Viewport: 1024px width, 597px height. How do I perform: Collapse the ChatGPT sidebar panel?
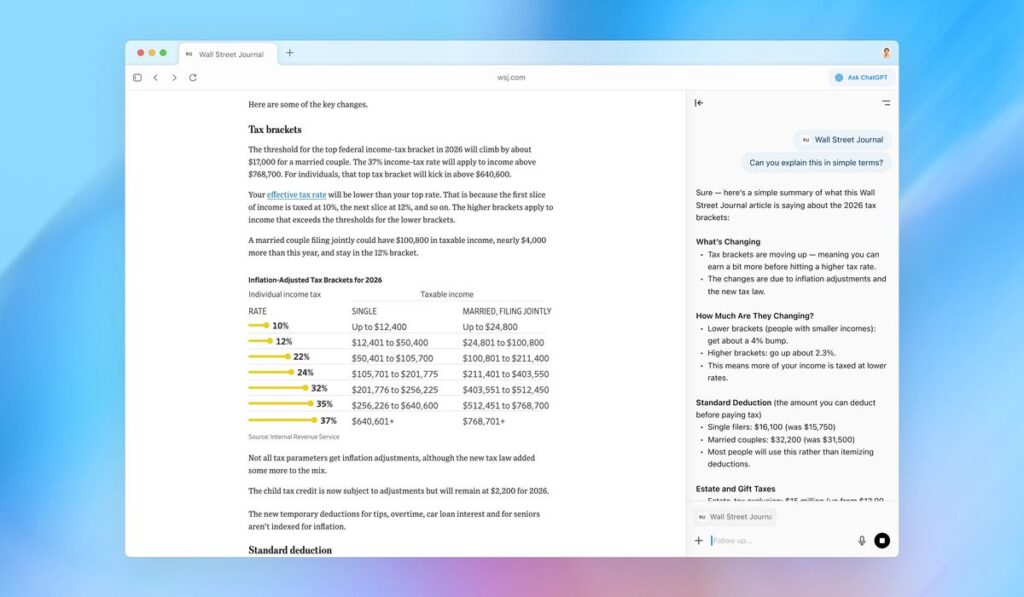(698, 103)
